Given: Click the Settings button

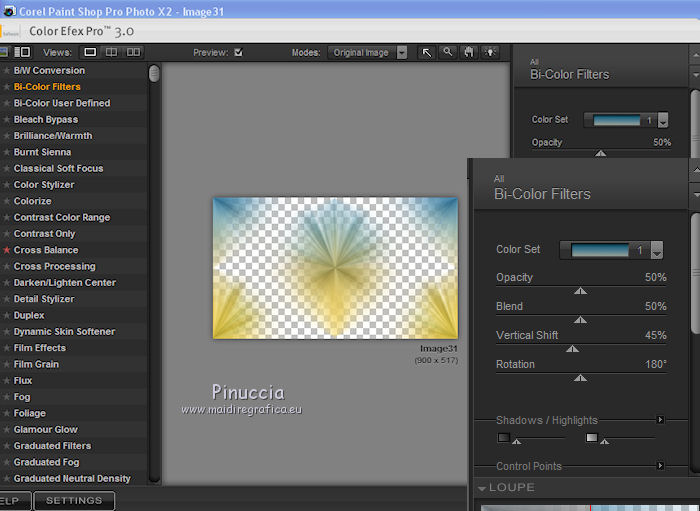Looking at the screenshot, I should (x=74, y=500).
